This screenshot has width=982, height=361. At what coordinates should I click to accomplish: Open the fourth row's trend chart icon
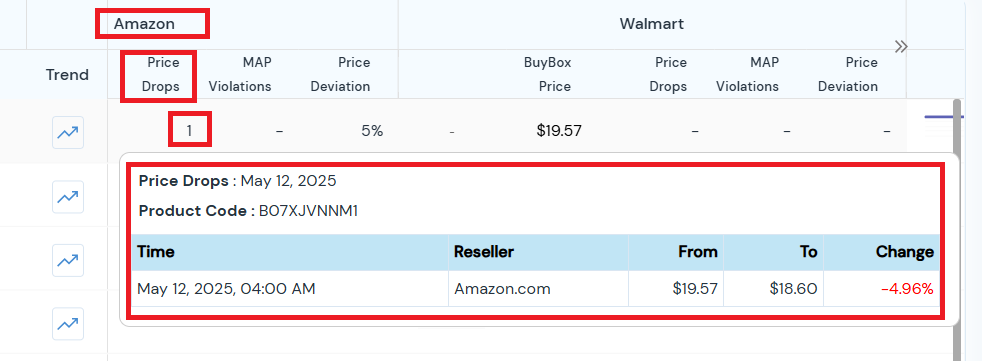pos(68,324)
